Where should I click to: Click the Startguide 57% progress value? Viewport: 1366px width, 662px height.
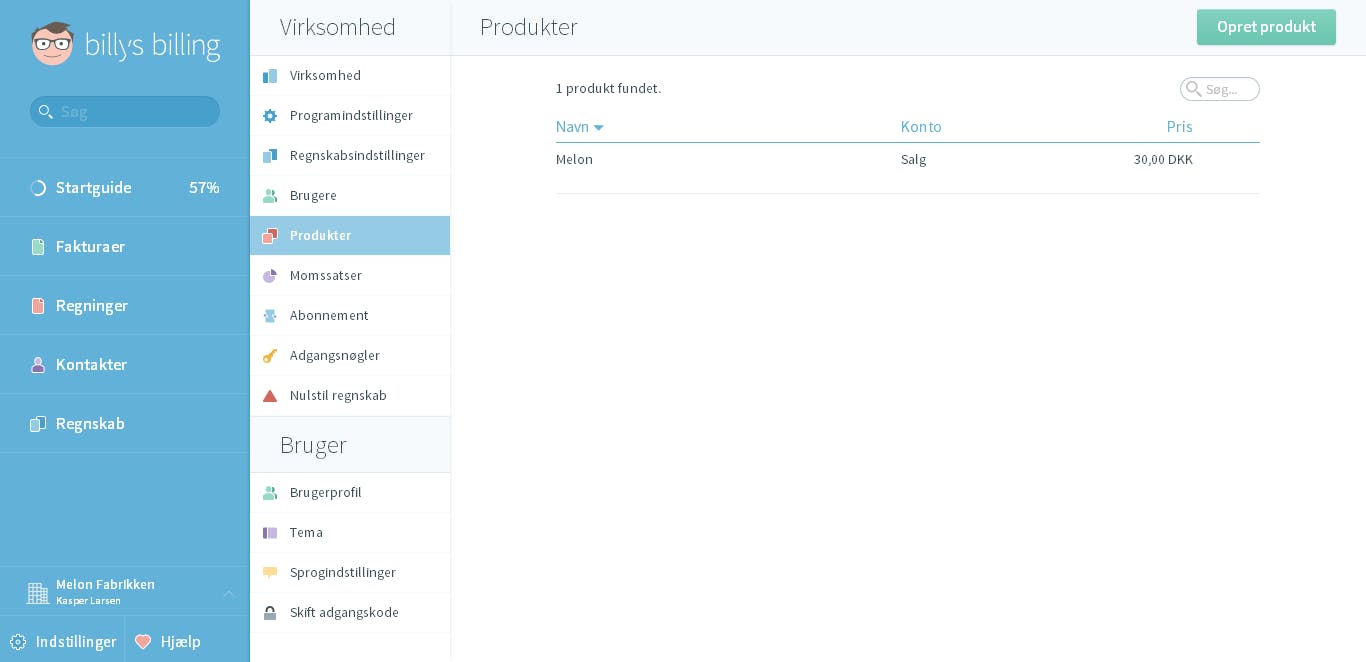pyautogui.click(x=204, y=188)
